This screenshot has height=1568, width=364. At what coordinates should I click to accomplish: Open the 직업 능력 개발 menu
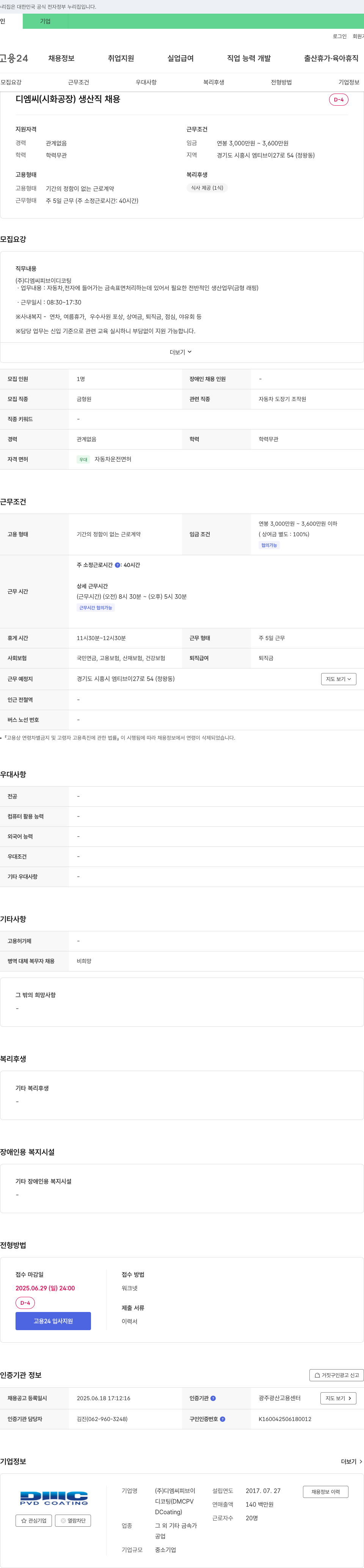coord(249,58)
